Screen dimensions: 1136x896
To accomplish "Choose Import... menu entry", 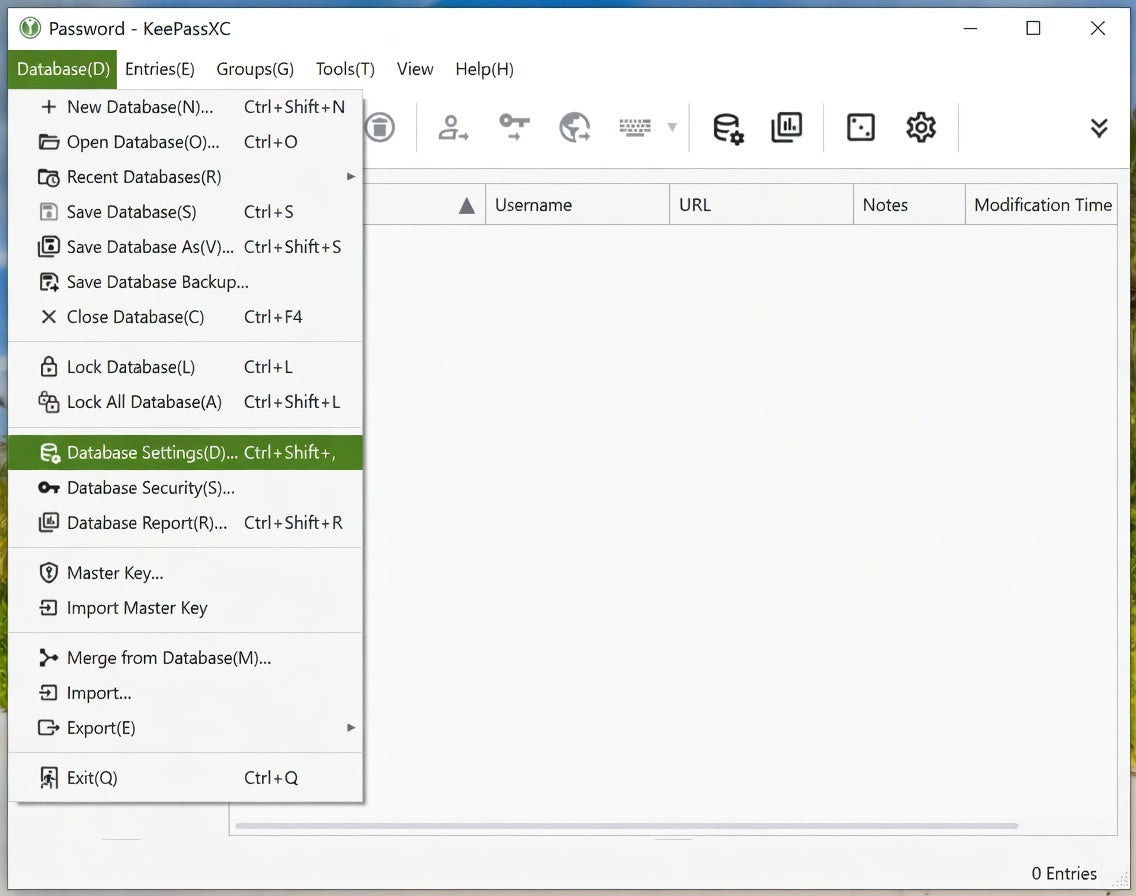I will coord(185,693).
